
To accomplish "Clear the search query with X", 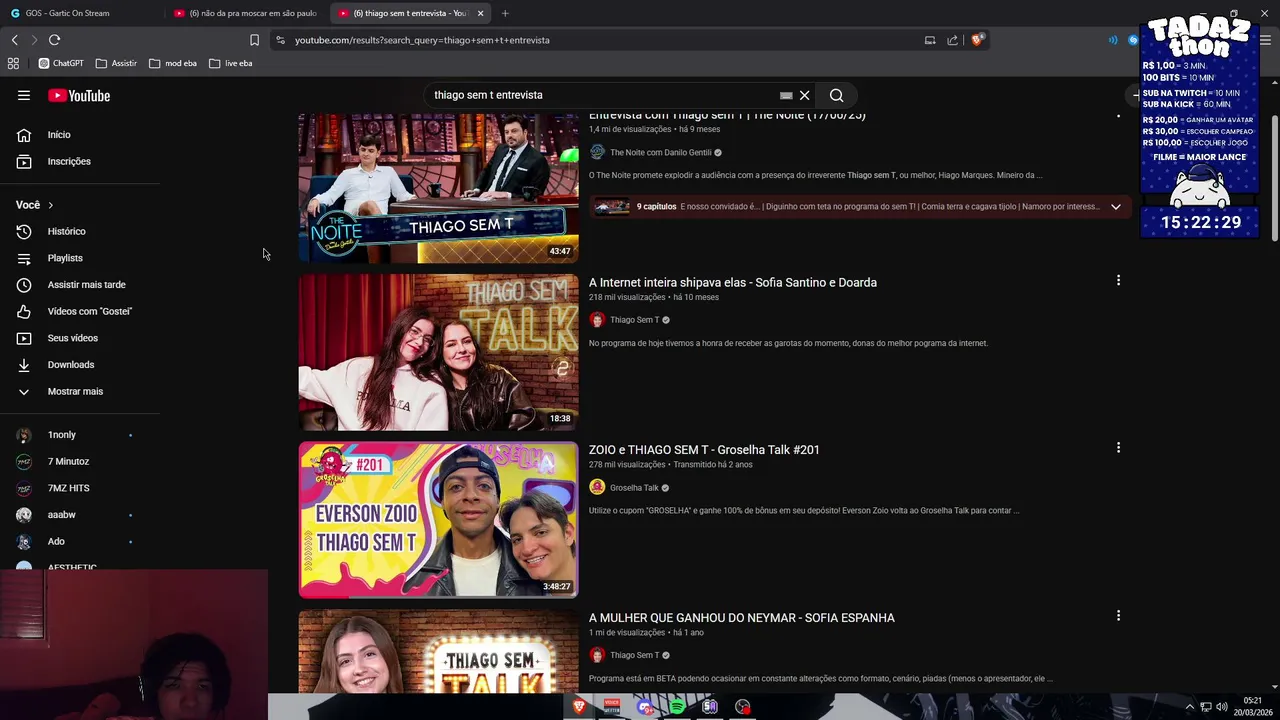I will pyautogui.click(x=804, y=95).
